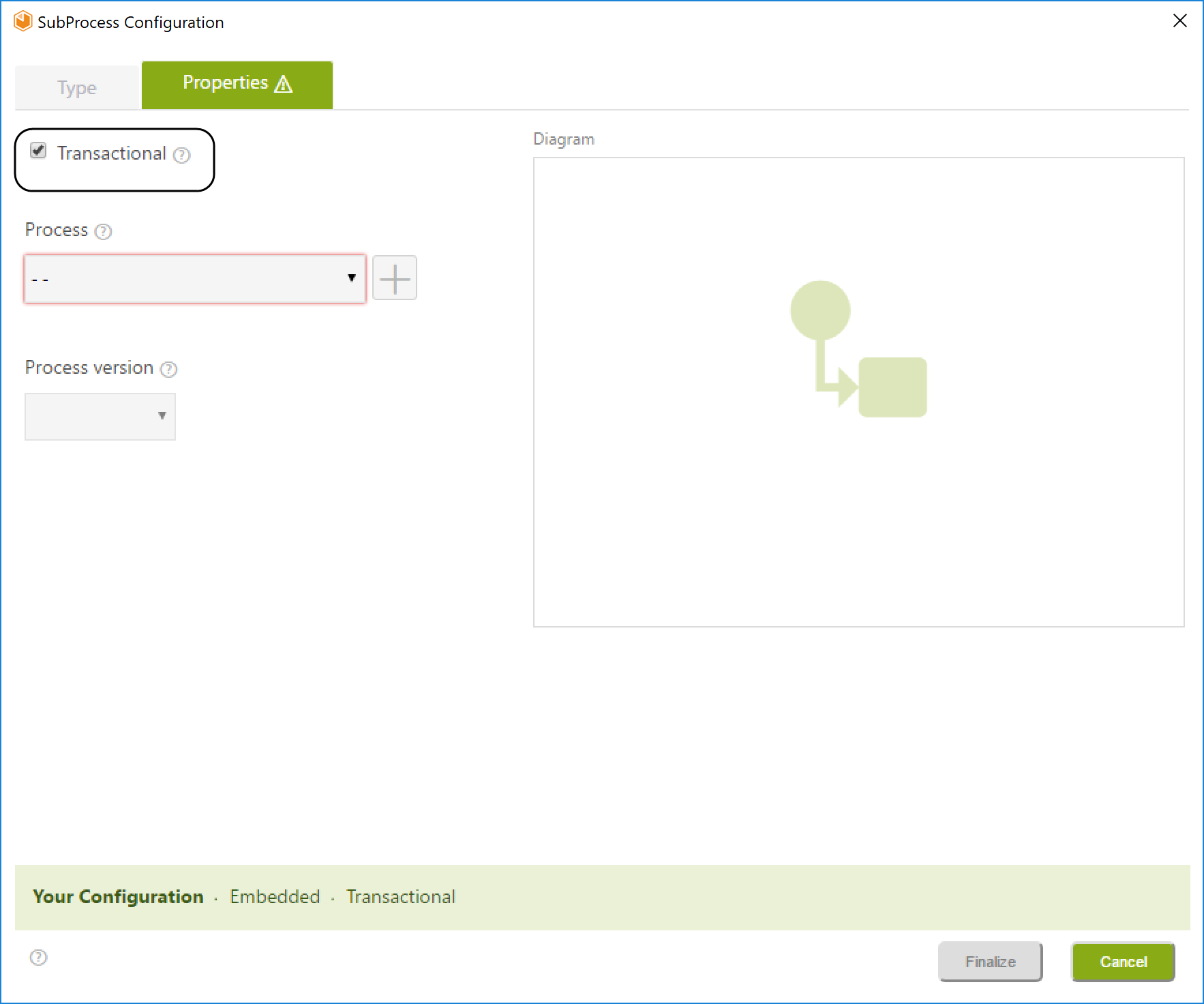Open the Process dropdown list
This screenshot has width=1204, height=1004.
click(x=194, y=278)
